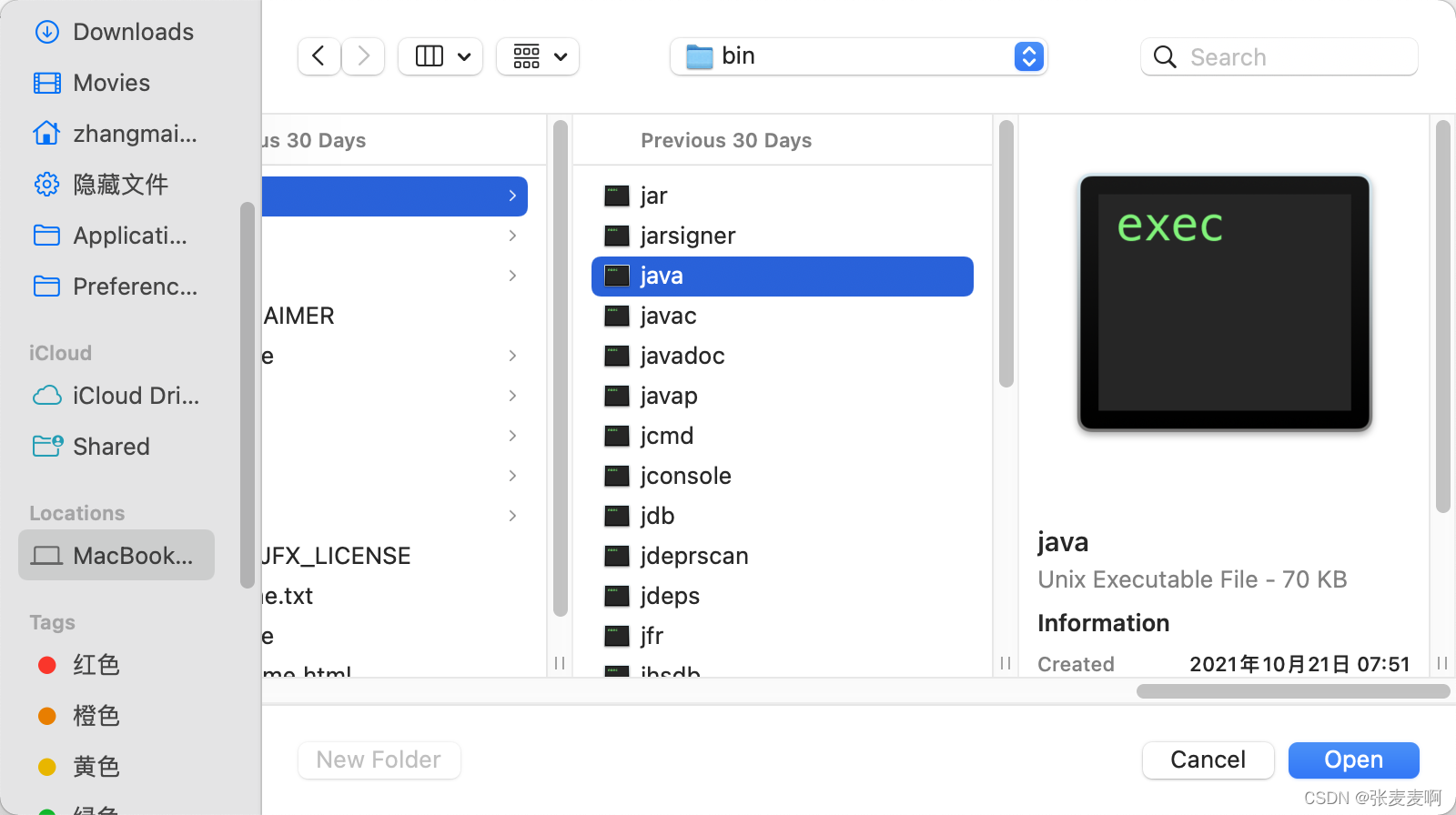The image size is (1456, 815).
Task: Click the cloud icon for iCloud Drive
Action: 47,396
